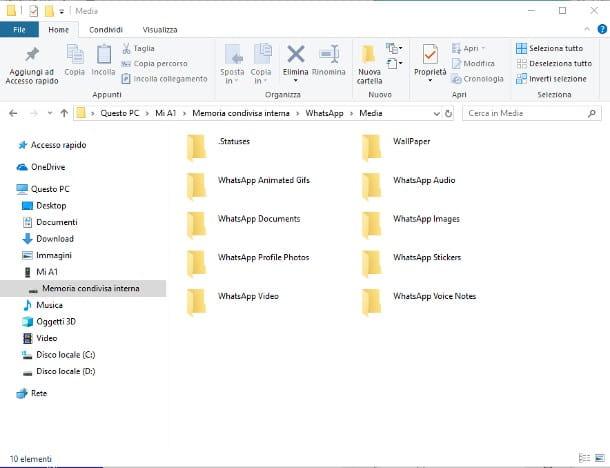Click Deseleziona tutto in ribbon
The image size is (610, 468).
point(554,63)
